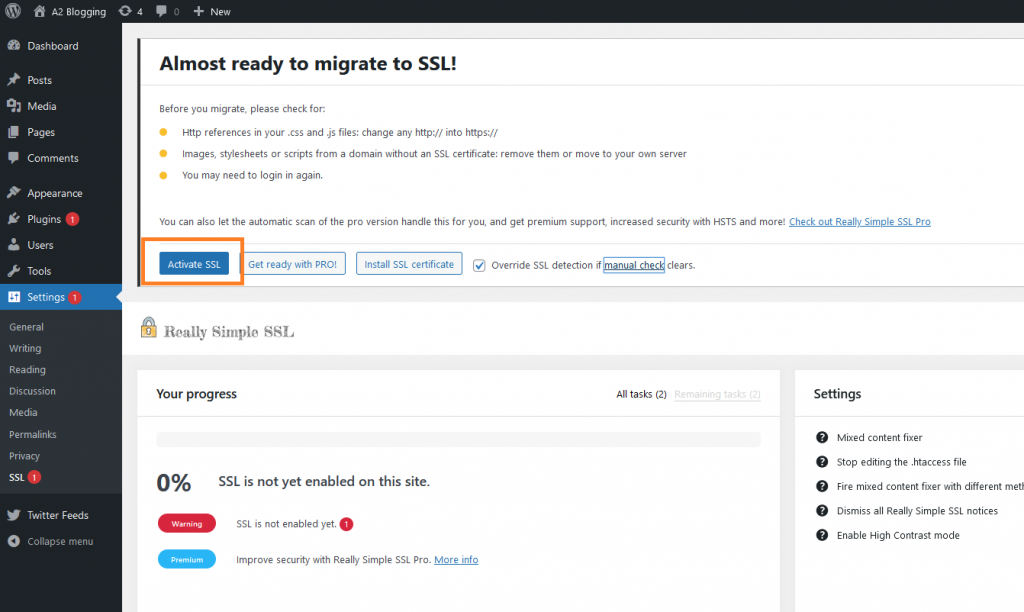Open the New content dropdown
Image resolution: width=1024 pixels, height=612 pixels.
coord(211,11)
